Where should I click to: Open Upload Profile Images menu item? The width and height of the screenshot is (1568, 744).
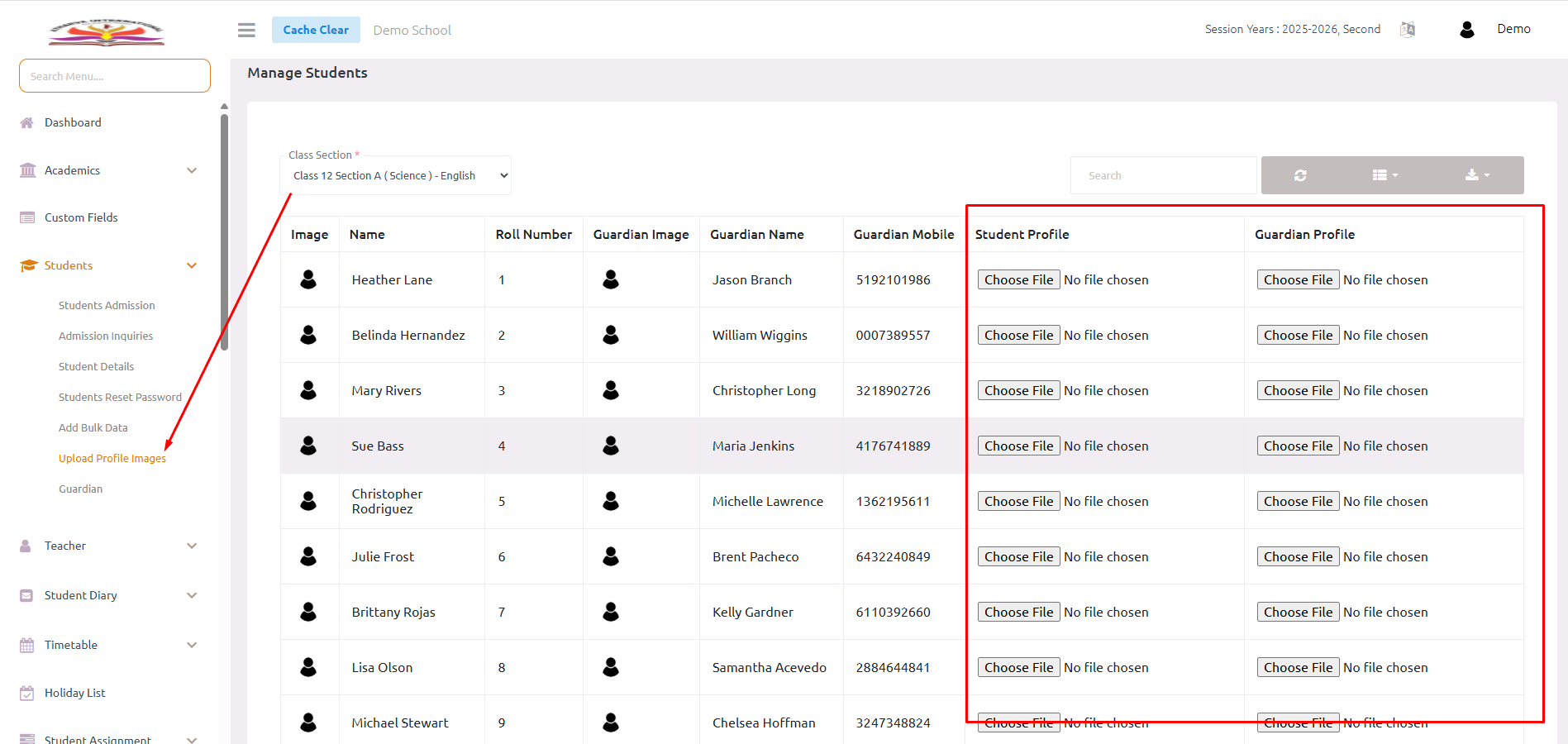pos(112,459)
